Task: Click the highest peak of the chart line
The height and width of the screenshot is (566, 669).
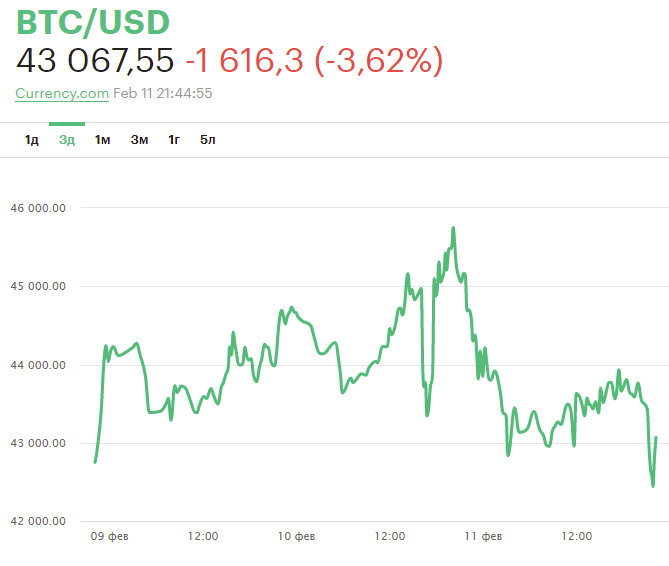Action: click(x=453, y=229)
